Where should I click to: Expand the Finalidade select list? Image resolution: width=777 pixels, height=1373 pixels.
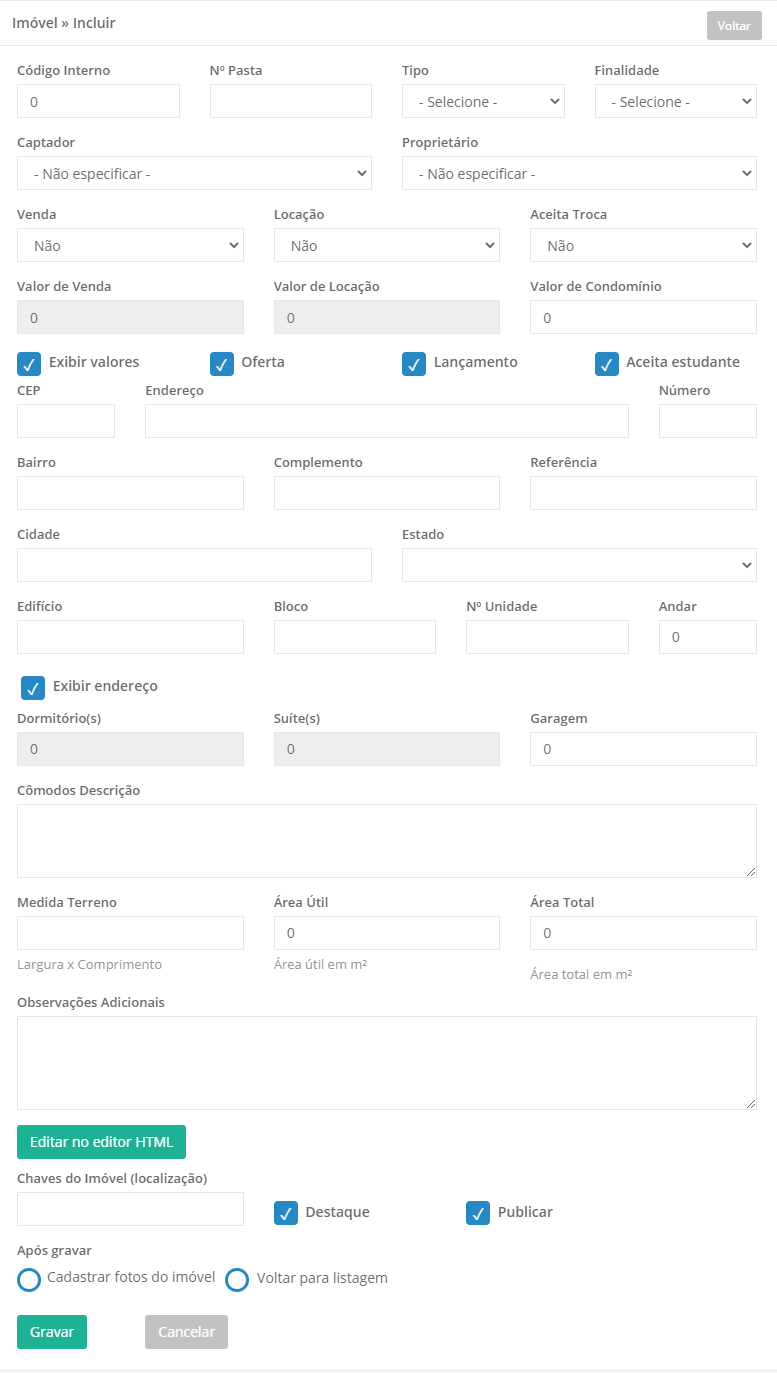tap(676, 101)
